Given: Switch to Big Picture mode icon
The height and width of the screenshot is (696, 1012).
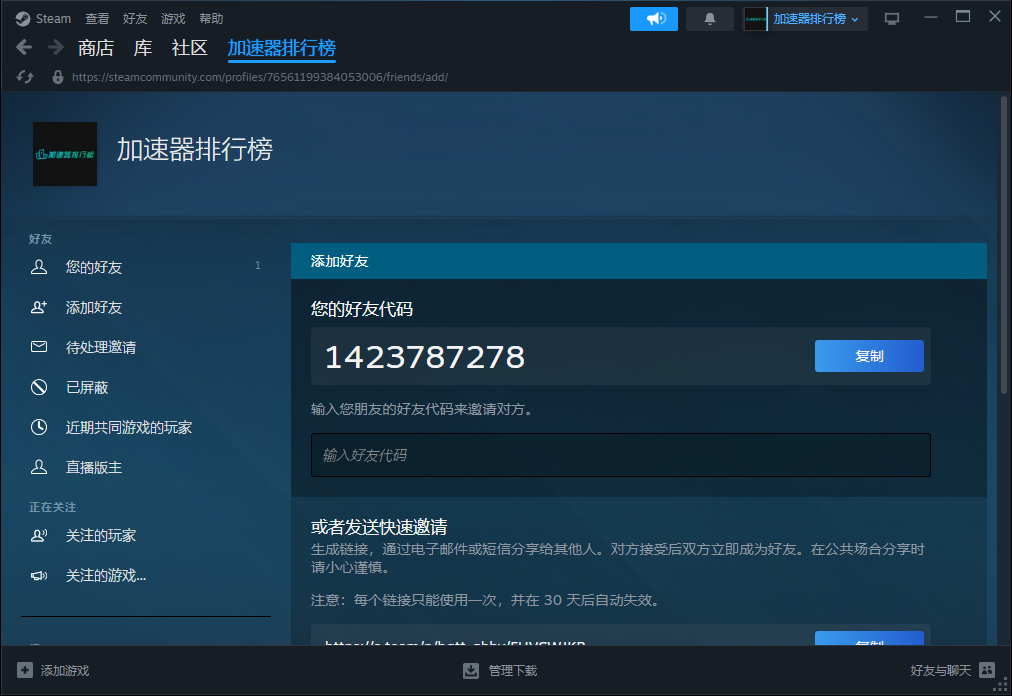Looking at the screenshot, I should point(892,19).
